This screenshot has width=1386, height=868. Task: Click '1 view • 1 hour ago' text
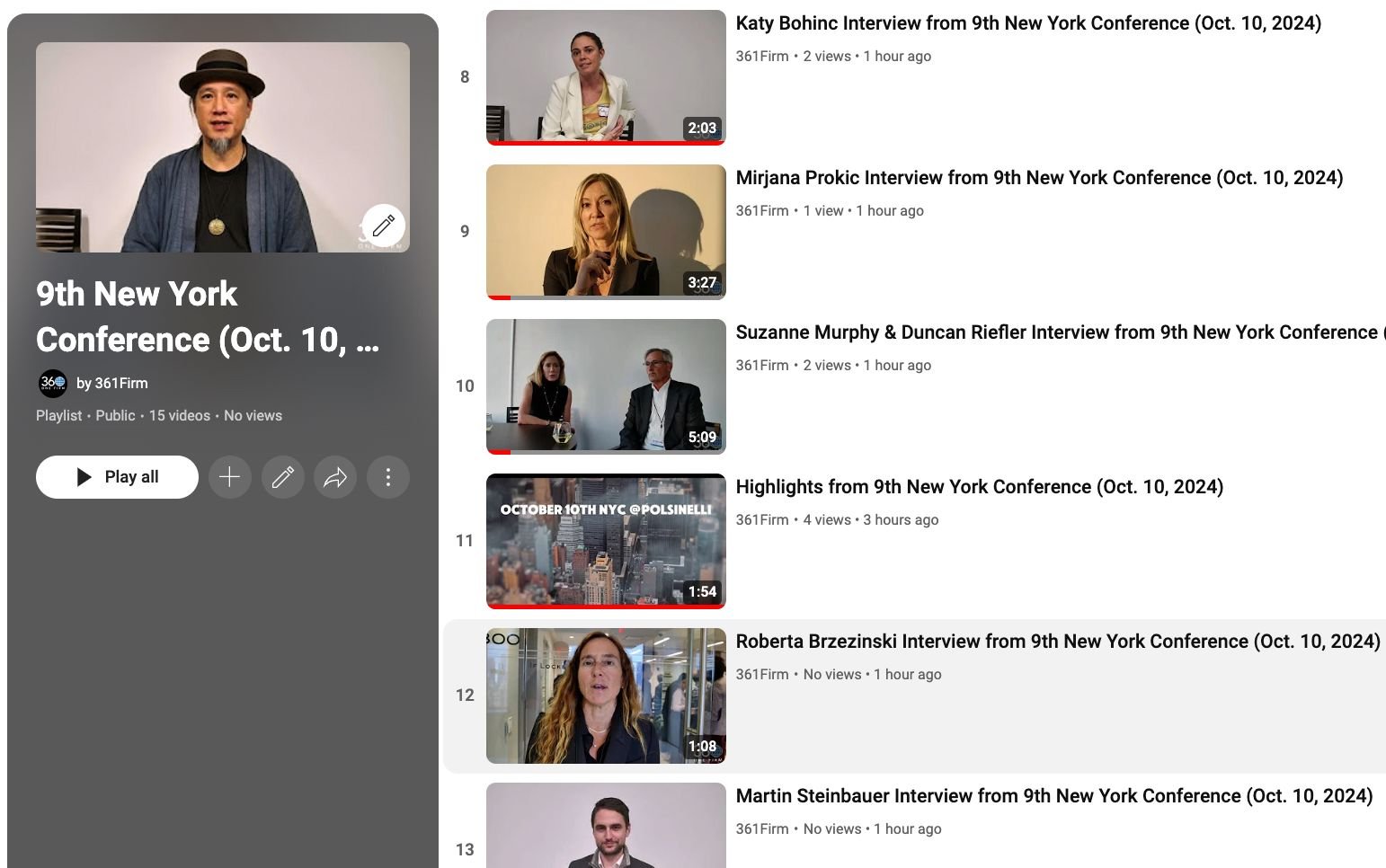point(864,211)
